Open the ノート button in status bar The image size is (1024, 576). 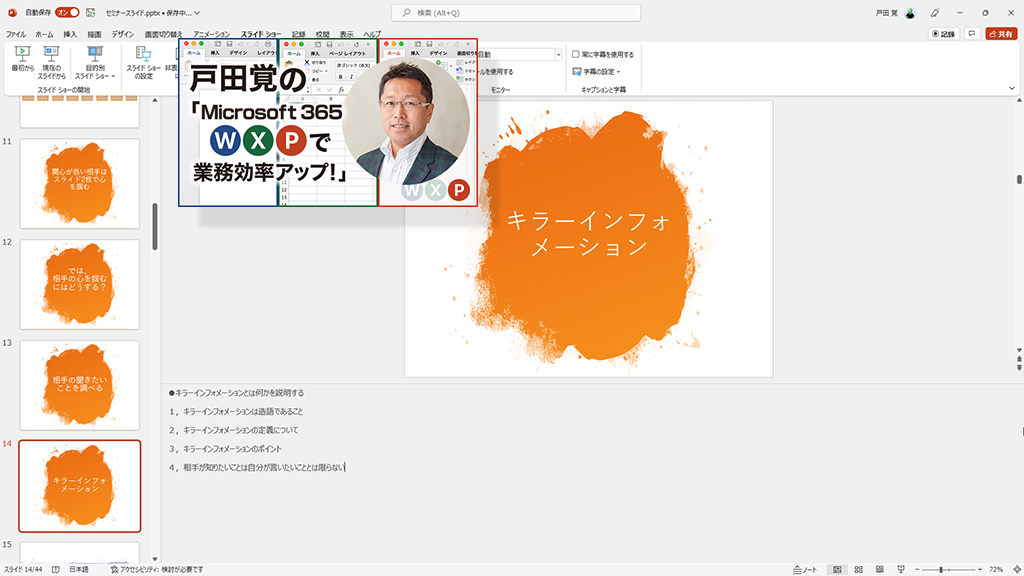pos(805,569)
